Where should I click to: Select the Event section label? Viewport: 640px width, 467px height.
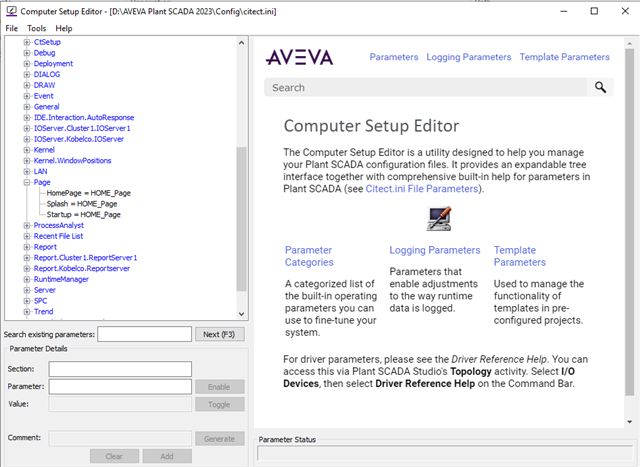click(44, 96)
